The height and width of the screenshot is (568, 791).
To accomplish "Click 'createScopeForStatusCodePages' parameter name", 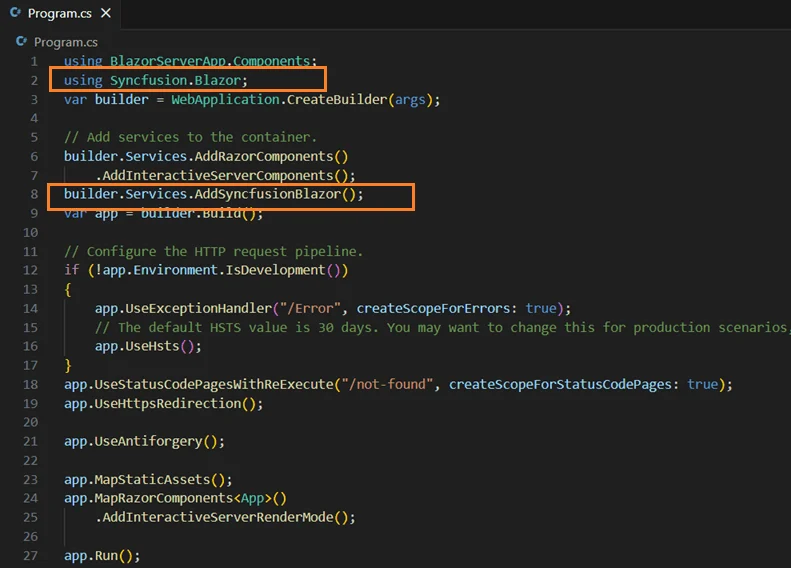I will click(560, 385).
